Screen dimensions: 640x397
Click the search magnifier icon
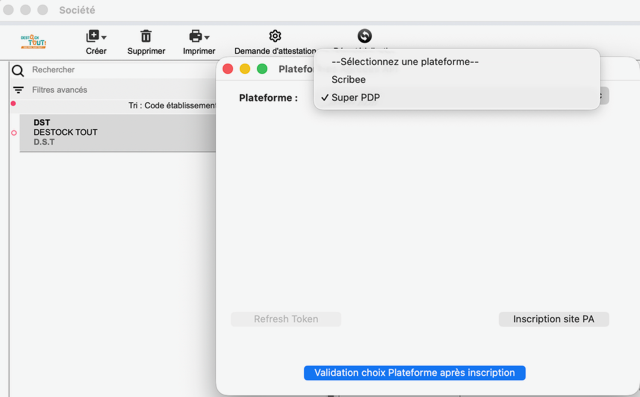coord(18,71)
